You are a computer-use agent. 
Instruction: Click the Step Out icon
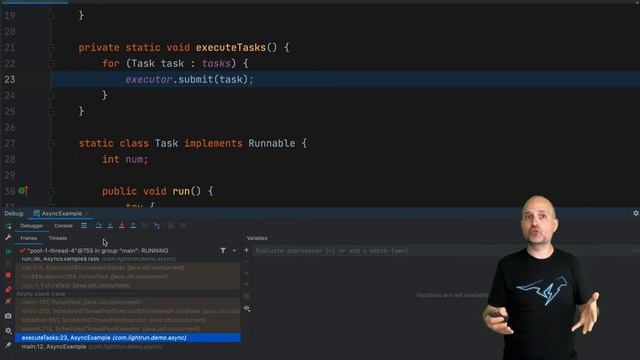(x=133, y=225)
